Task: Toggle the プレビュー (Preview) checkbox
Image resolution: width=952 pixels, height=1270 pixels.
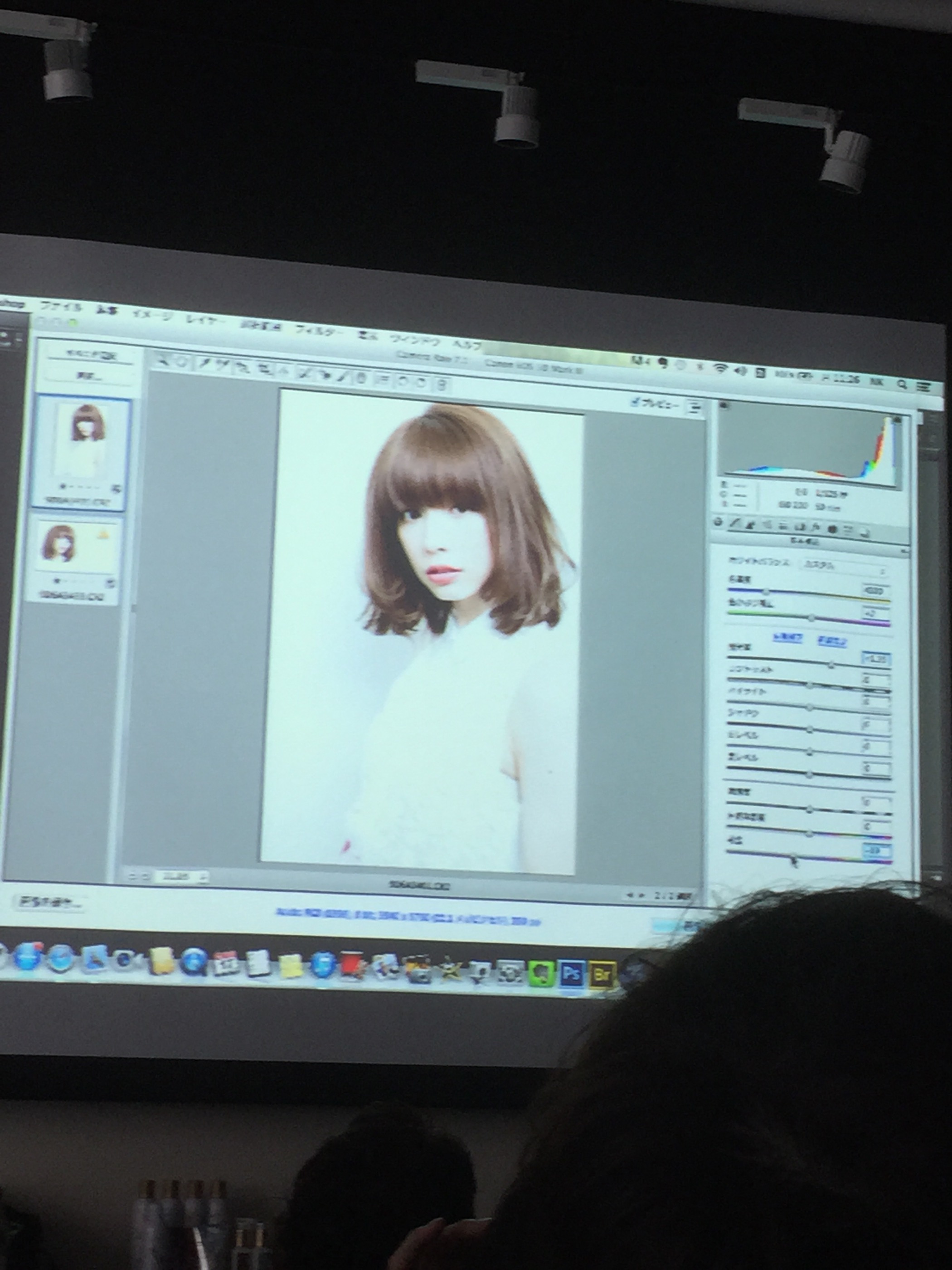Action: (635, 401)
